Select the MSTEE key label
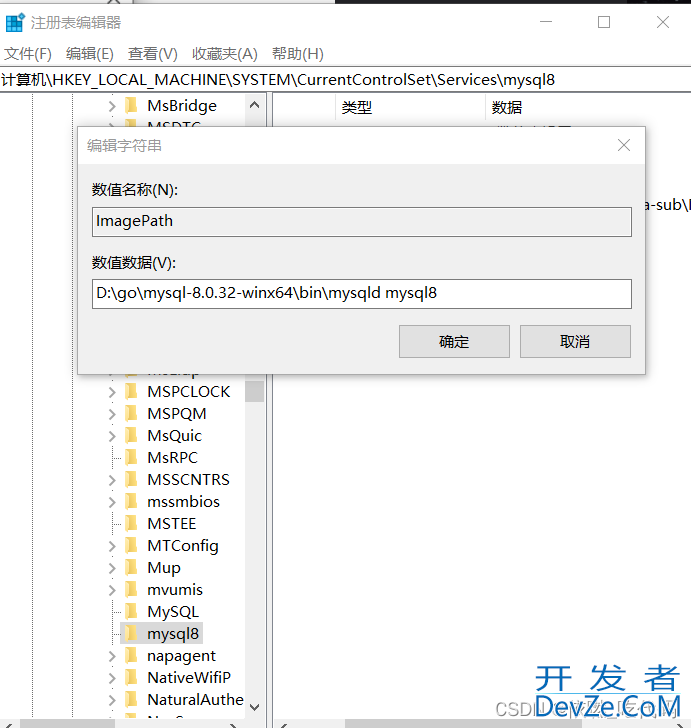Image resolution: width=691 pixels, height=728 pixels. point(172,524)
